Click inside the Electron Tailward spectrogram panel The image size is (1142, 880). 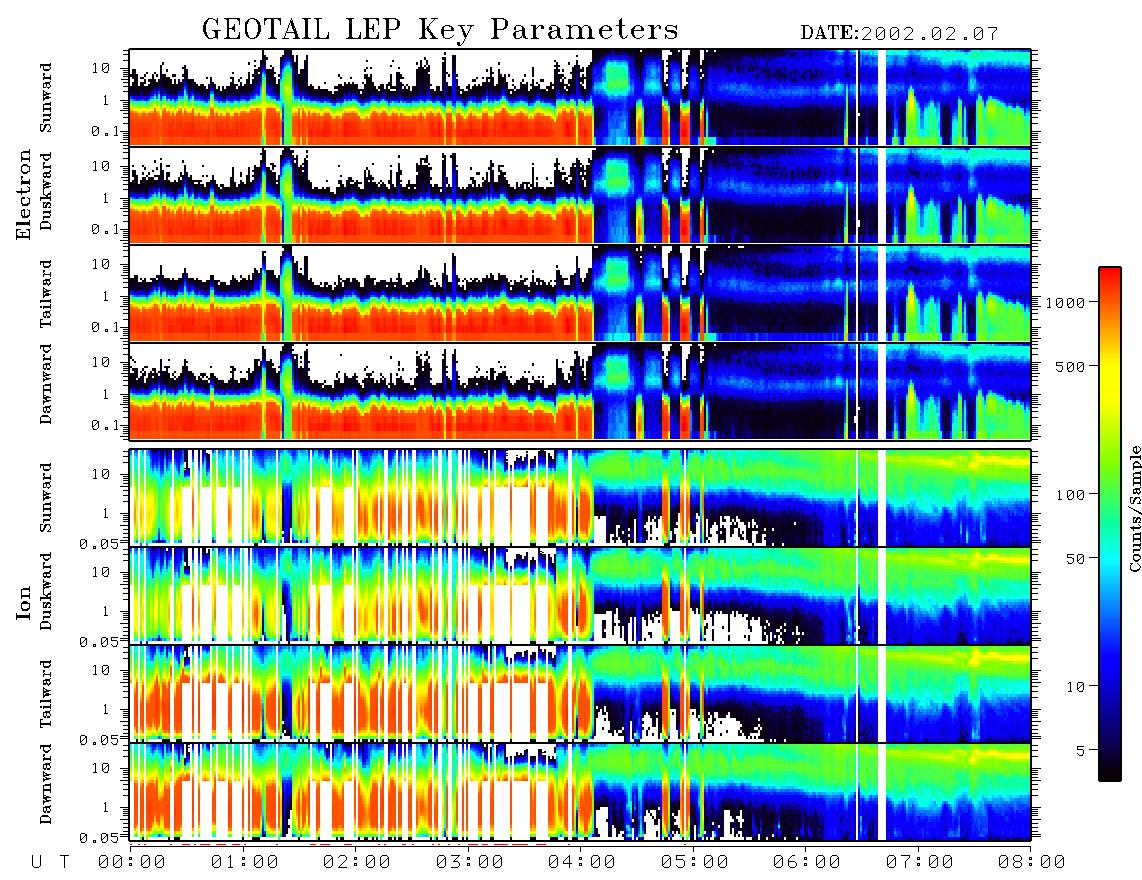pos(580,294)
